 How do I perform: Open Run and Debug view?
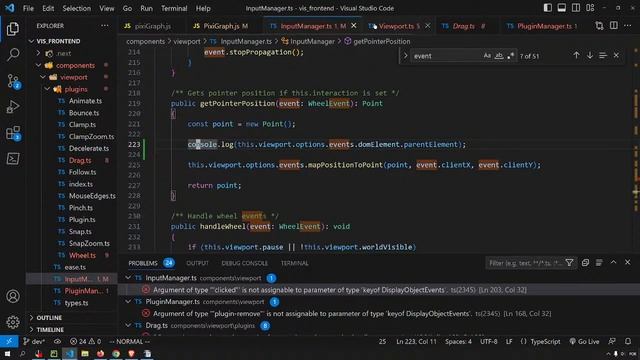[13, 107]
